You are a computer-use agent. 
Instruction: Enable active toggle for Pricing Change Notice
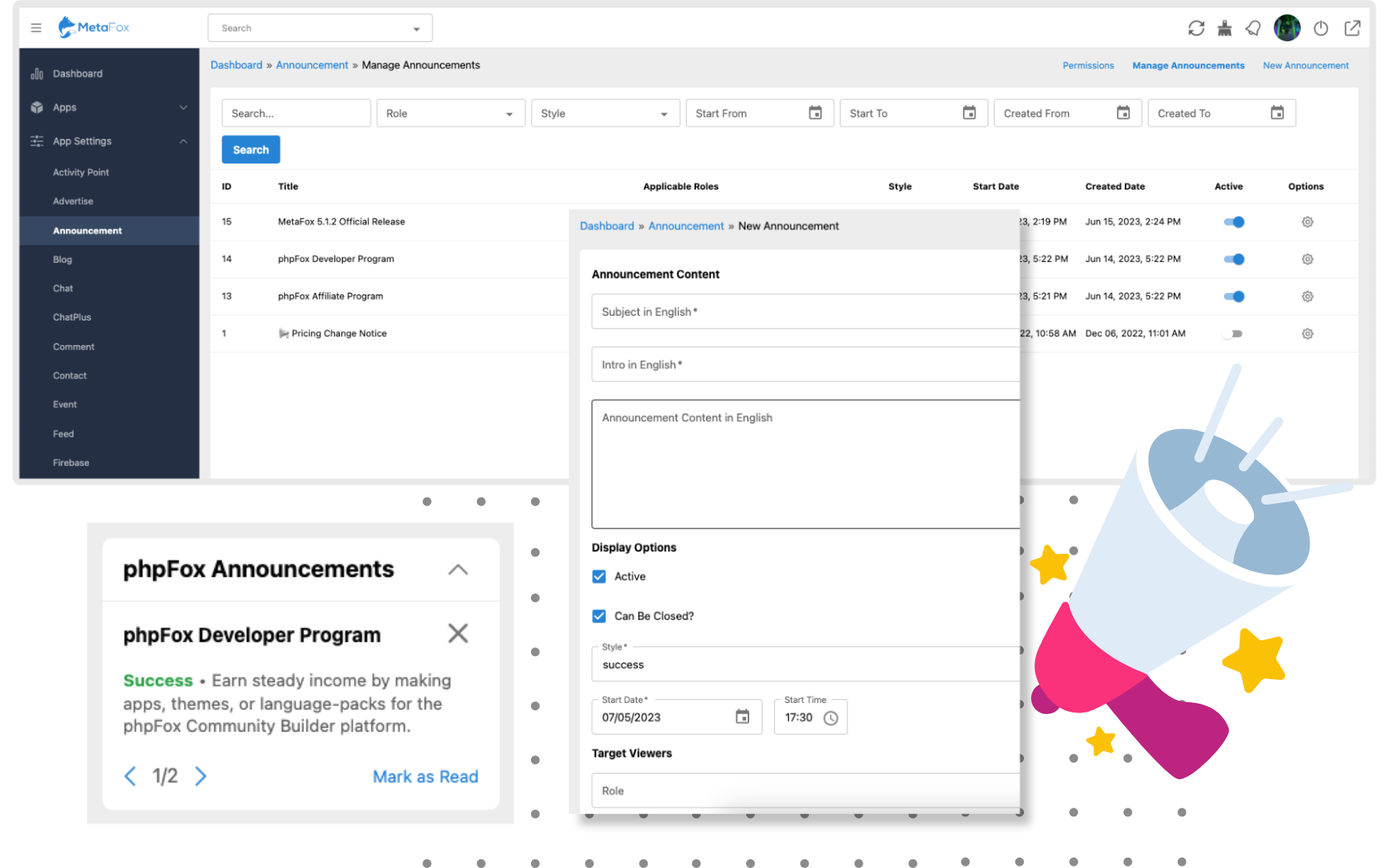pos(1233,334)
